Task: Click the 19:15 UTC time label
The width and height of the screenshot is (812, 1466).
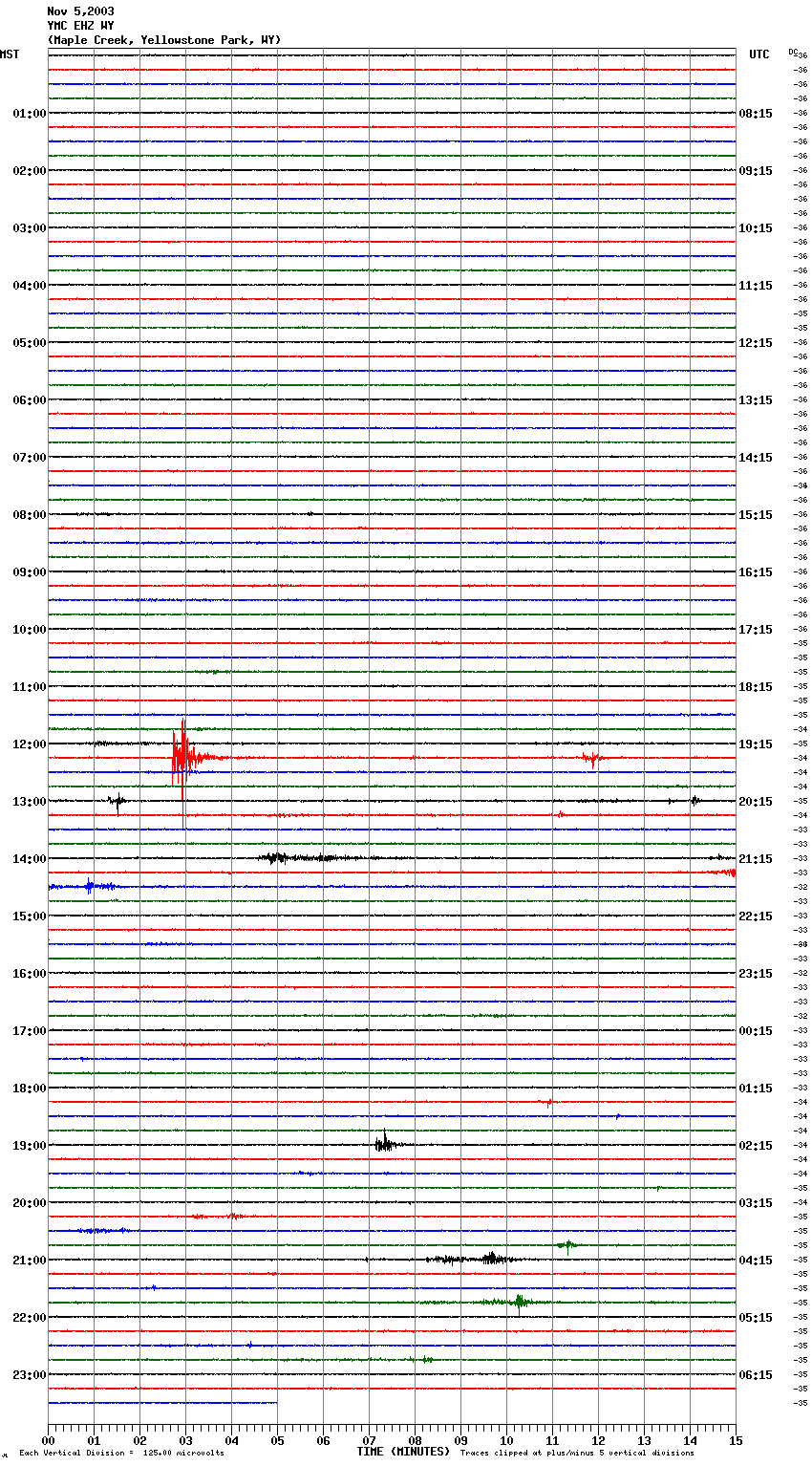Action: [x=756, y=744]
